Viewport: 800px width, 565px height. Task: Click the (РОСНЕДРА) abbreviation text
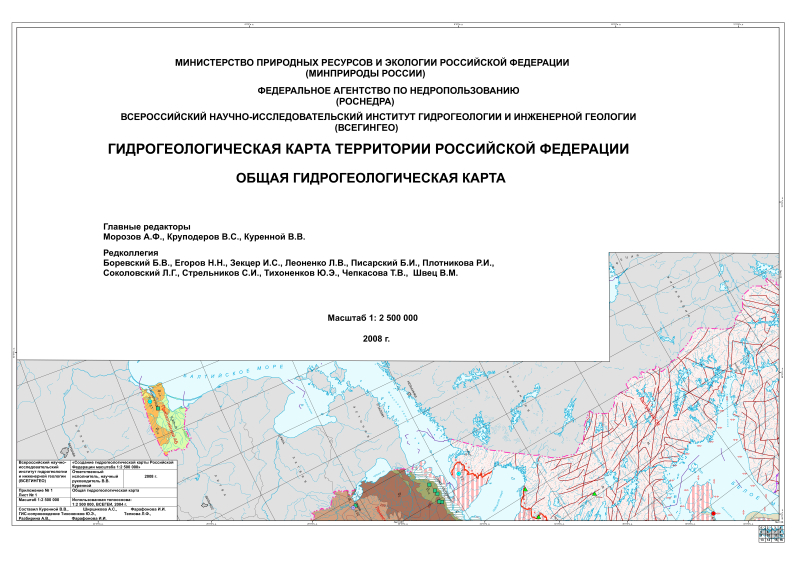click(366, 101)
